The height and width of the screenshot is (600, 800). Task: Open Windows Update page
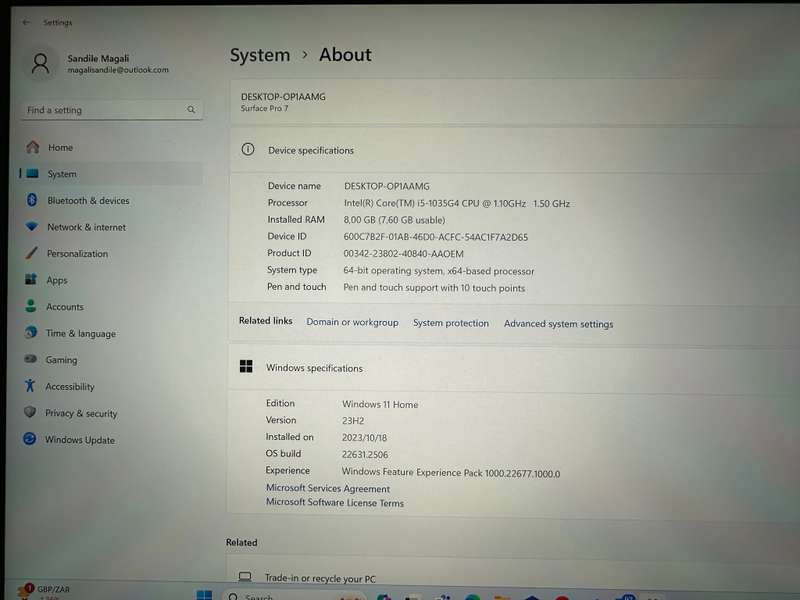[111, 439]
